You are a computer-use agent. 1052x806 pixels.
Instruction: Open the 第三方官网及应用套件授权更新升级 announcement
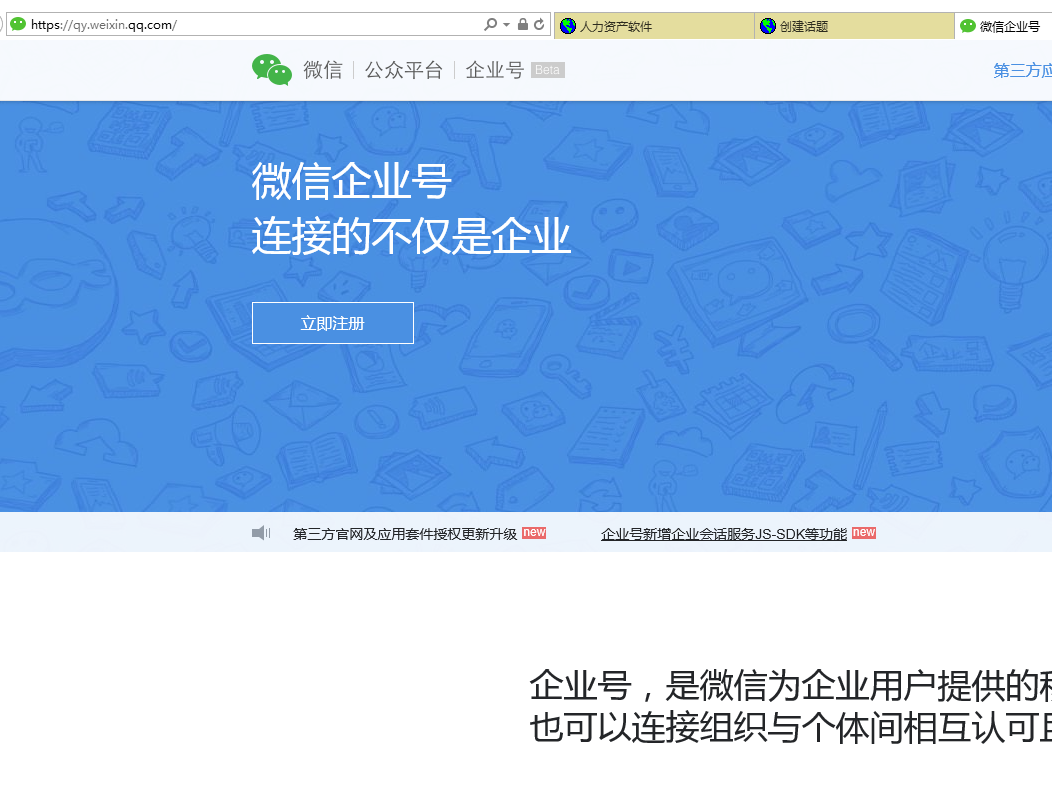pos(405,534)
